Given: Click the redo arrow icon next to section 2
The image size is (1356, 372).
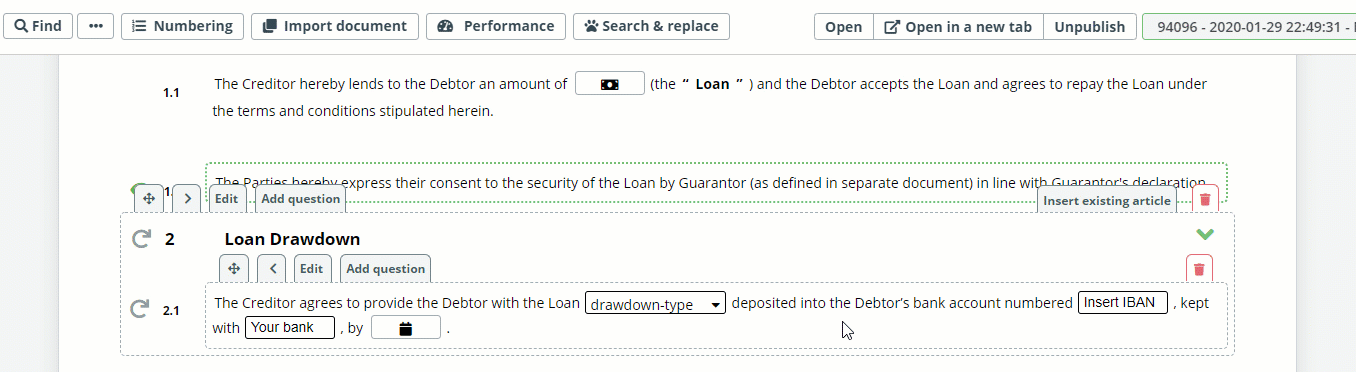Looking at the screenshot, I should pos(141,239).
